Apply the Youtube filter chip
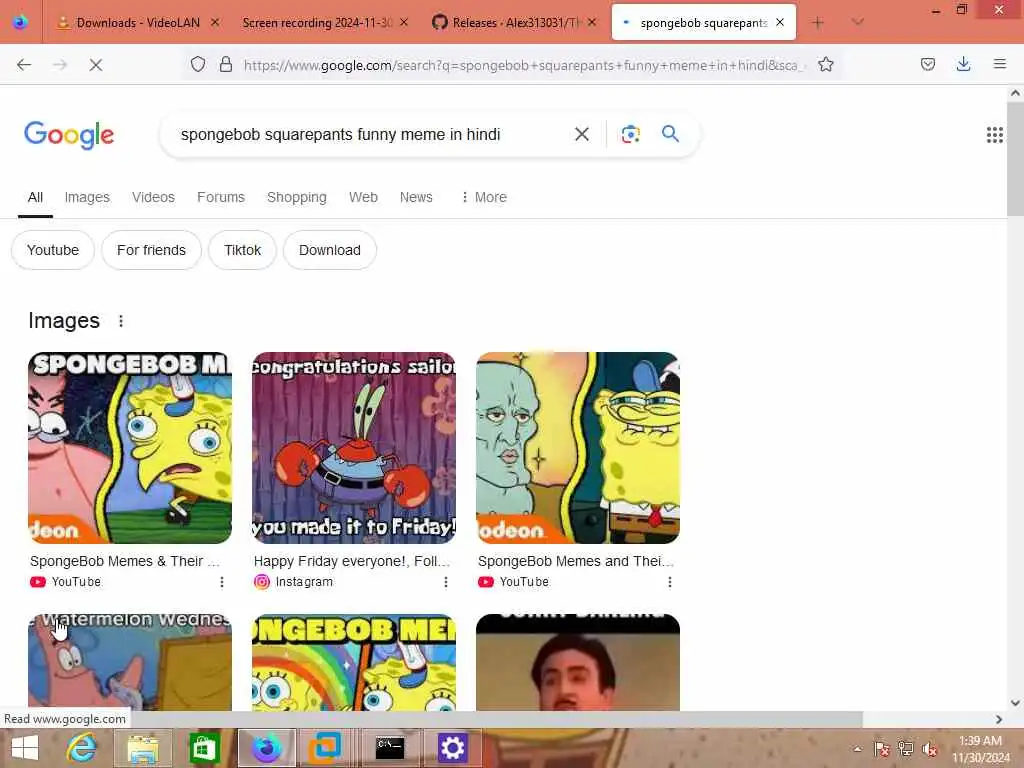Viewport: 1024px width, 768px height. point(53,250)
